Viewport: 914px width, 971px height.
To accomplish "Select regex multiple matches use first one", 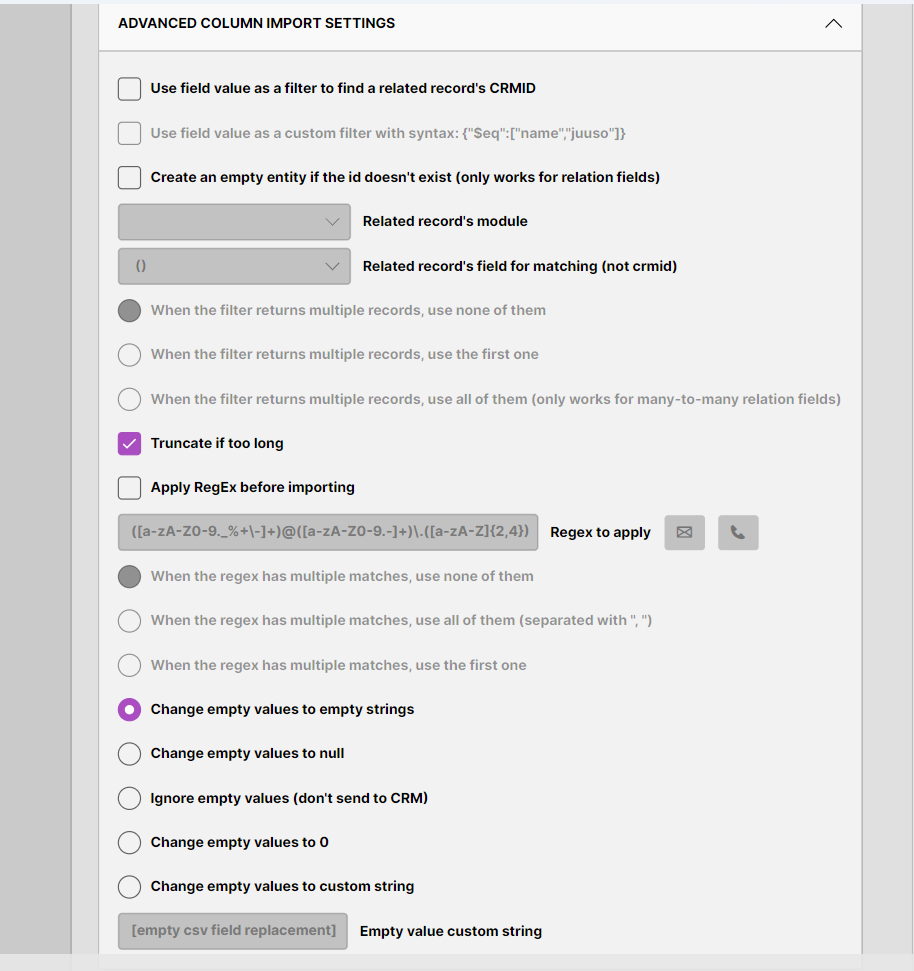I will click(129, 665).
